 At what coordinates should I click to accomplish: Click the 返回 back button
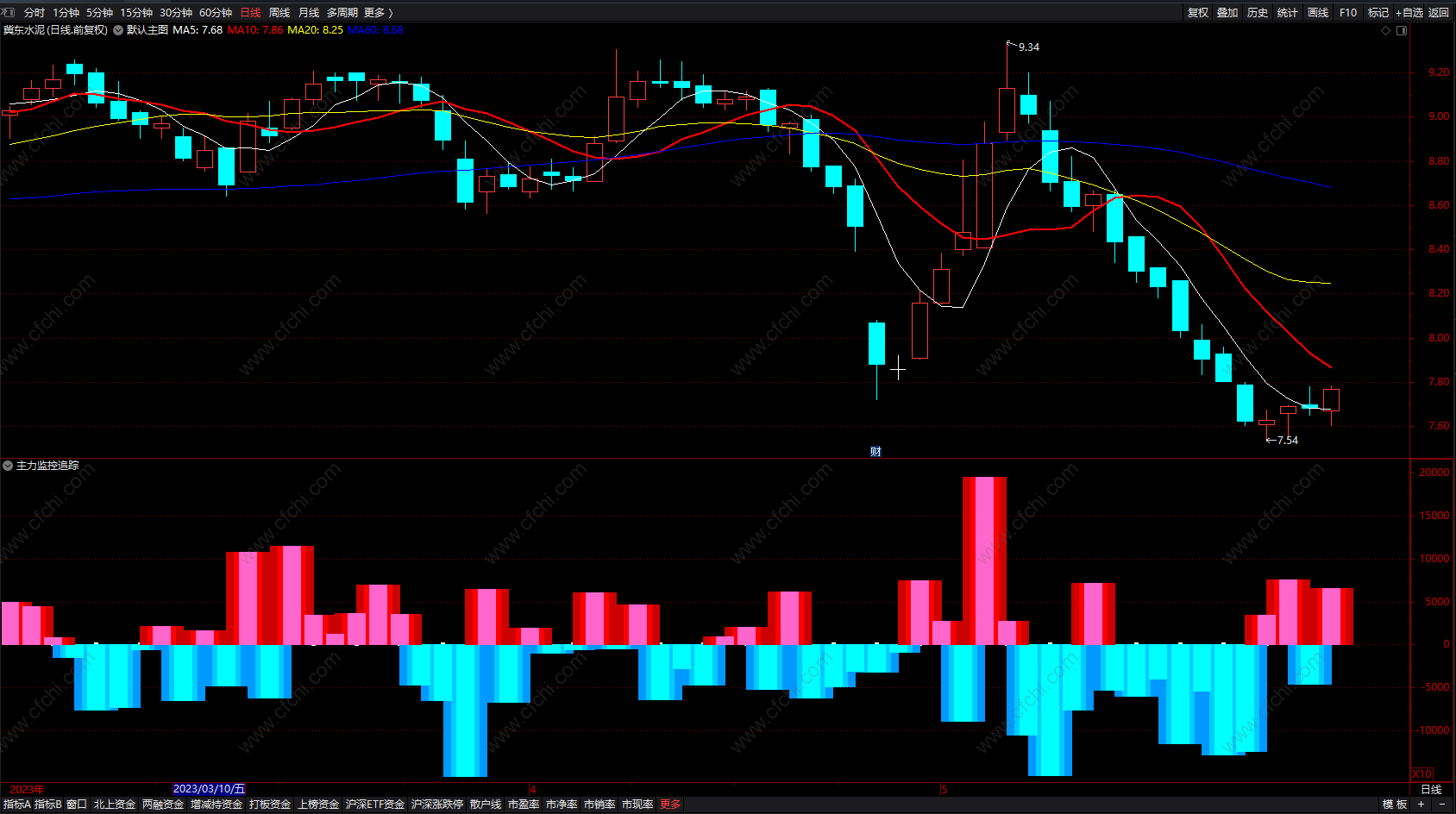(1439, 13)
